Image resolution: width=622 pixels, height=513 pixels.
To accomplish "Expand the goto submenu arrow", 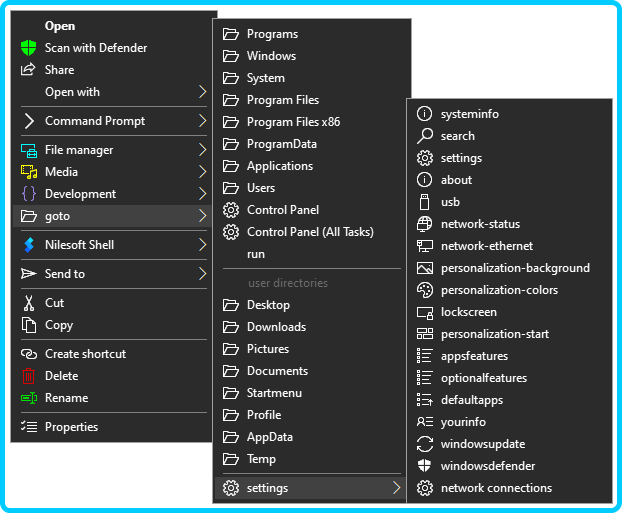I will click(x=203, y=216).
